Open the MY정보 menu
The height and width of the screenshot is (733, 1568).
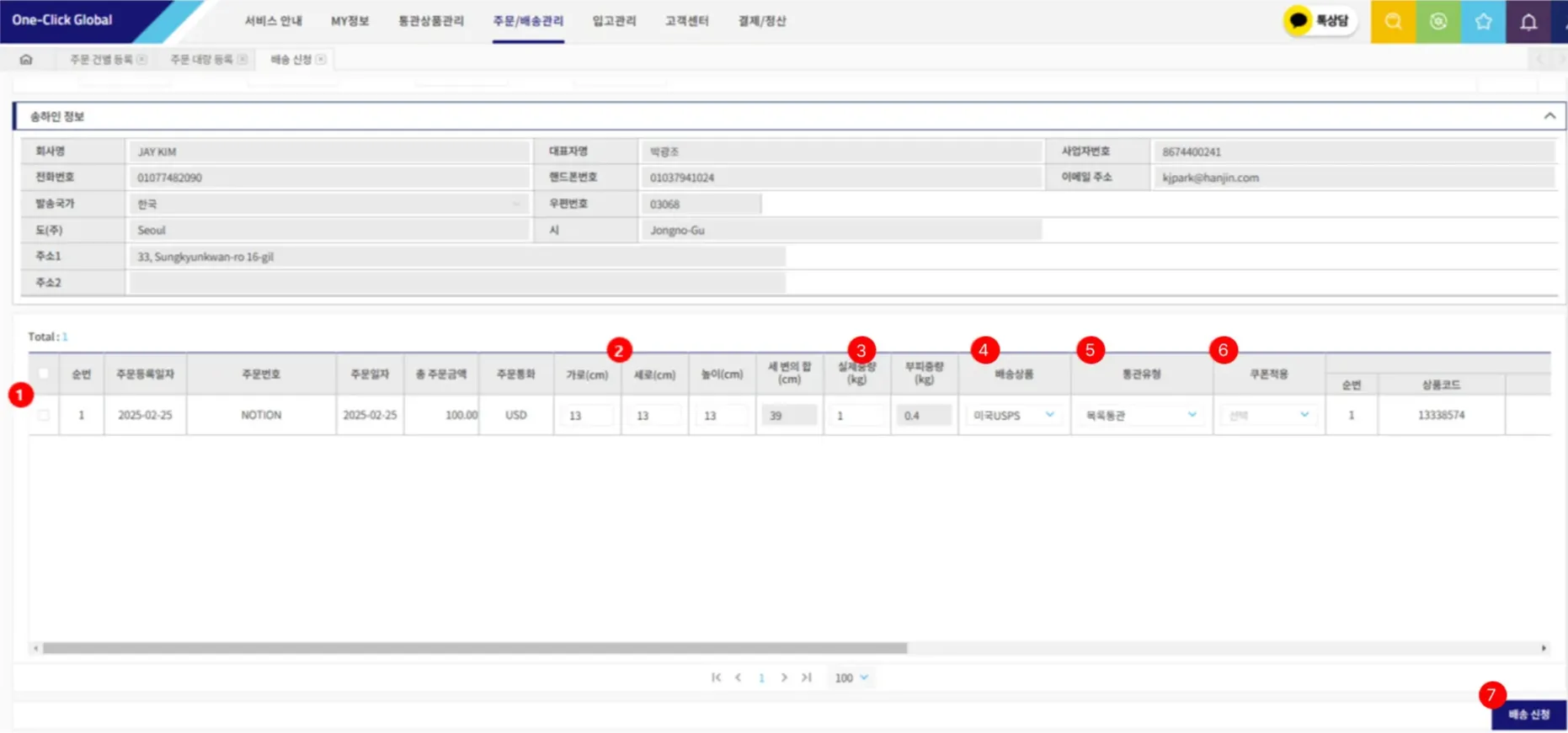(x=349, y=21)
